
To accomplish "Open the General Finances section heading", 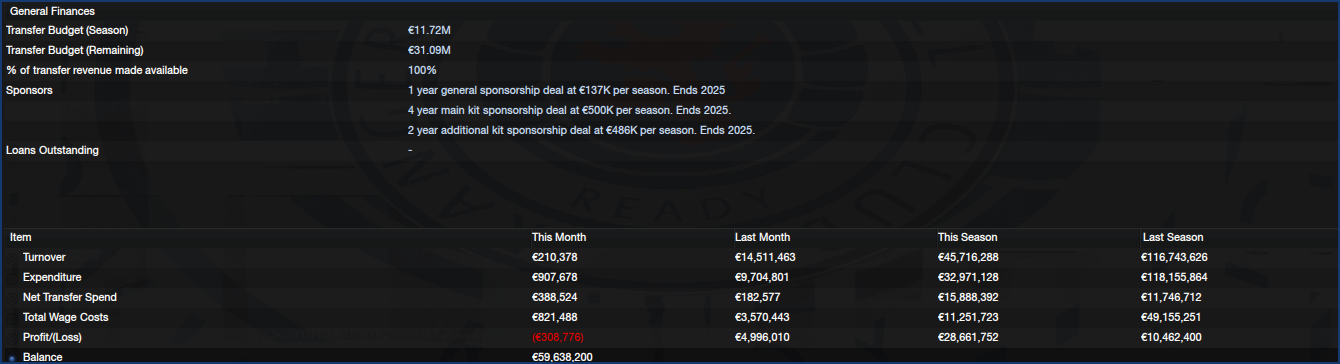I will coord(52,10).
